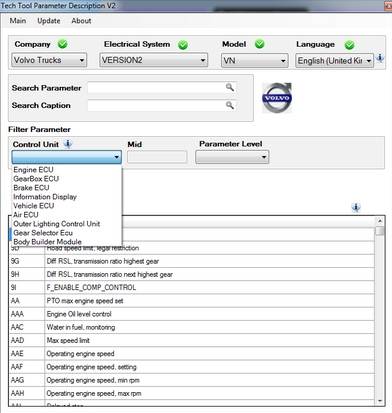
Task: Select GearBox ECU from the list
Action: [67, 179]
